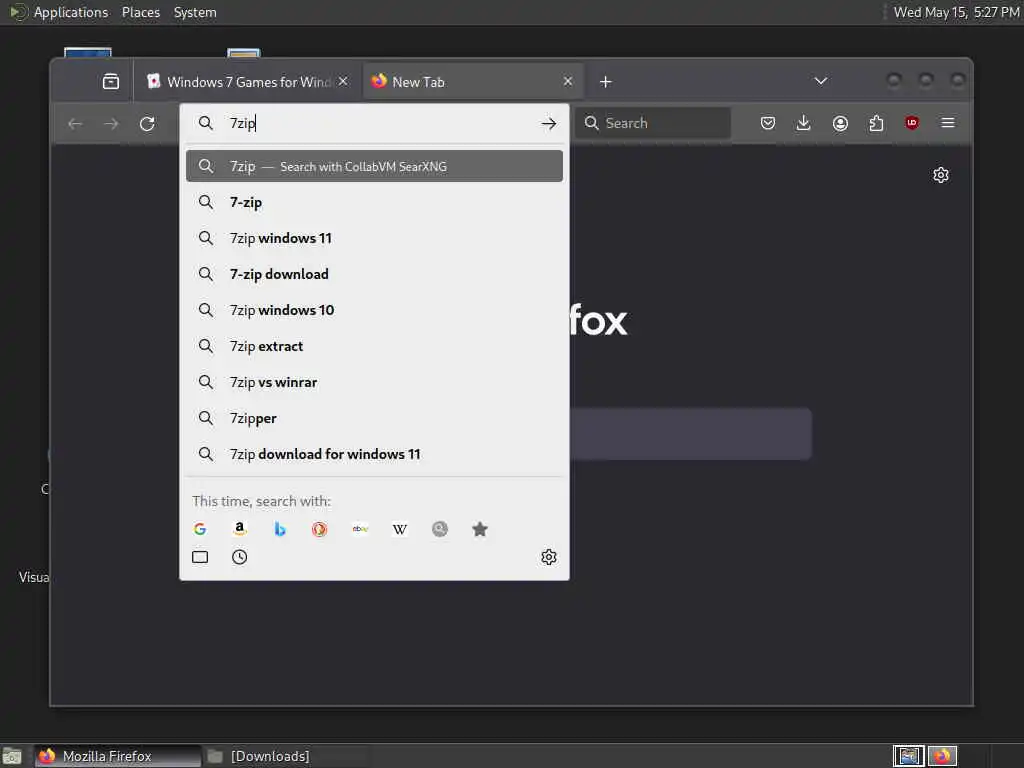This screenshot has height=768, width=1024.
Task: Switch to Windows 7 Games tab
Action: [x=248, y=82]
